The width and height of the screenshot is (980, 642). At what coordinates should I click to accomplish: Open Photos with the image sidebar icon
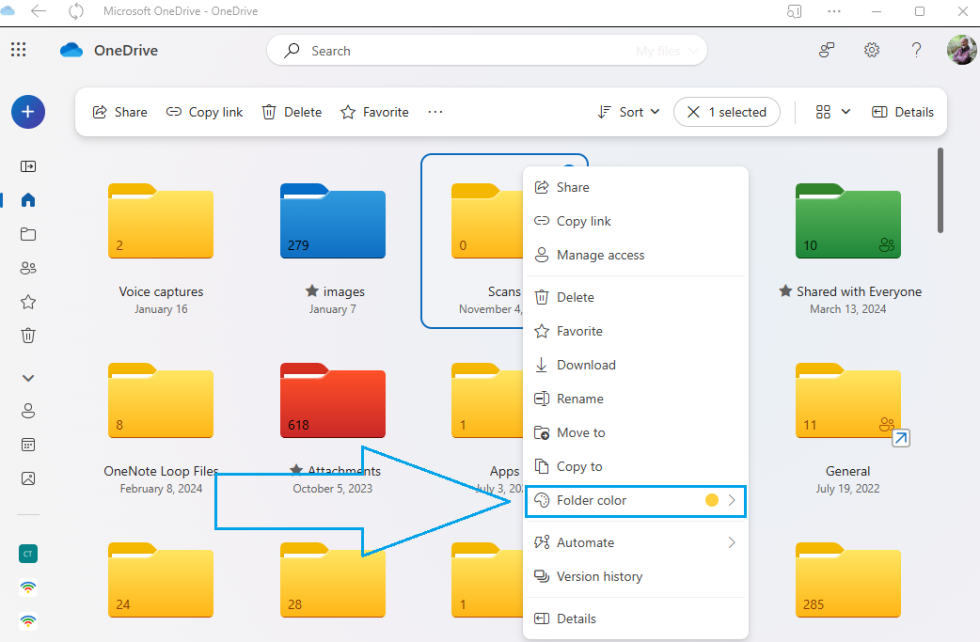click(28, 478)
